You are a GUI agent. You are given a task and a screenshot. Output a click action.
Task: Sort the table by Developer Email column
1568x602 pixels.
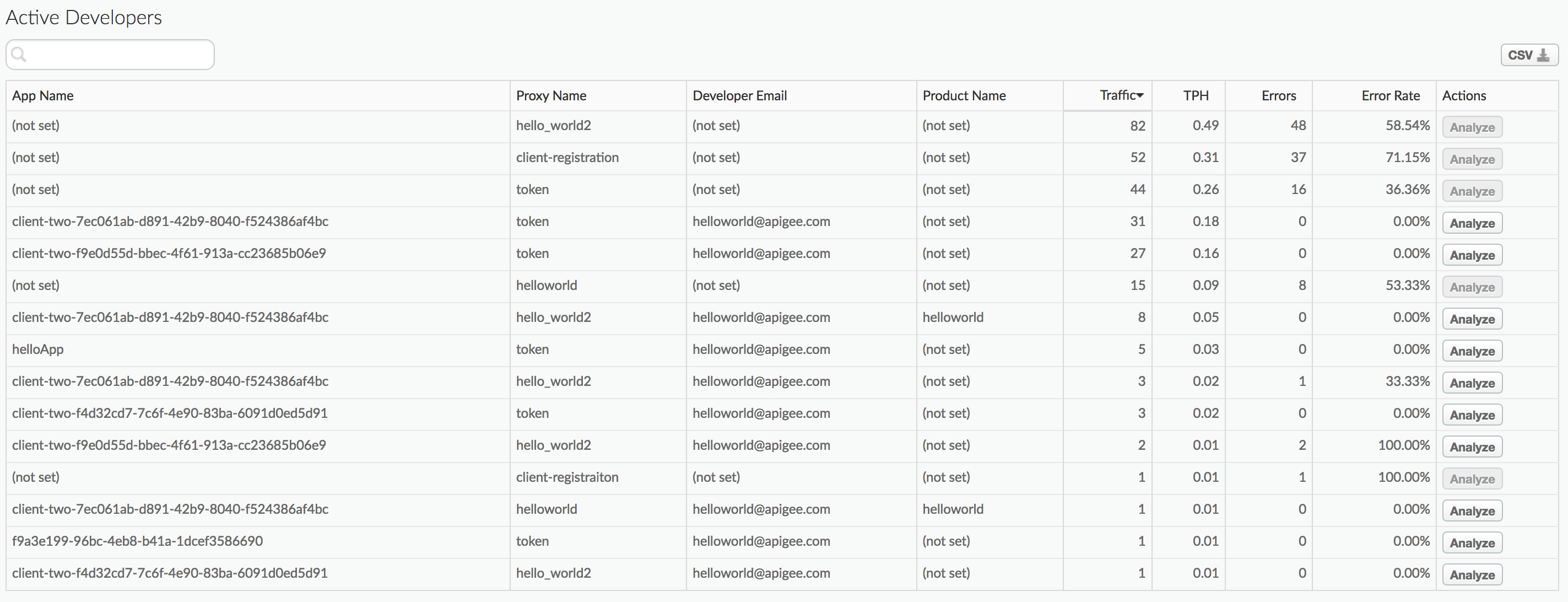click(x=739, y=95)
